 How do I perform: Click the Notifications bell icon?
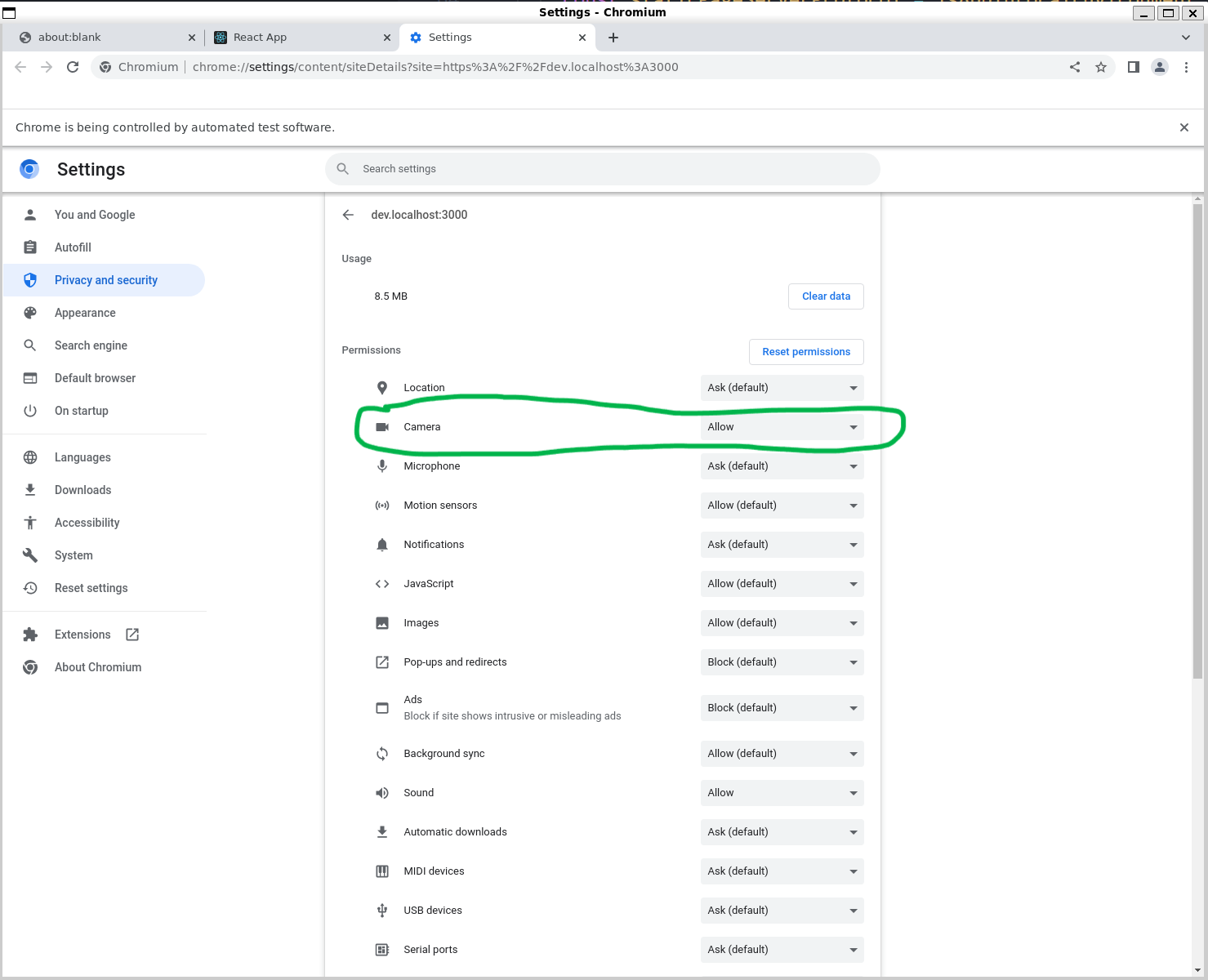382,545
